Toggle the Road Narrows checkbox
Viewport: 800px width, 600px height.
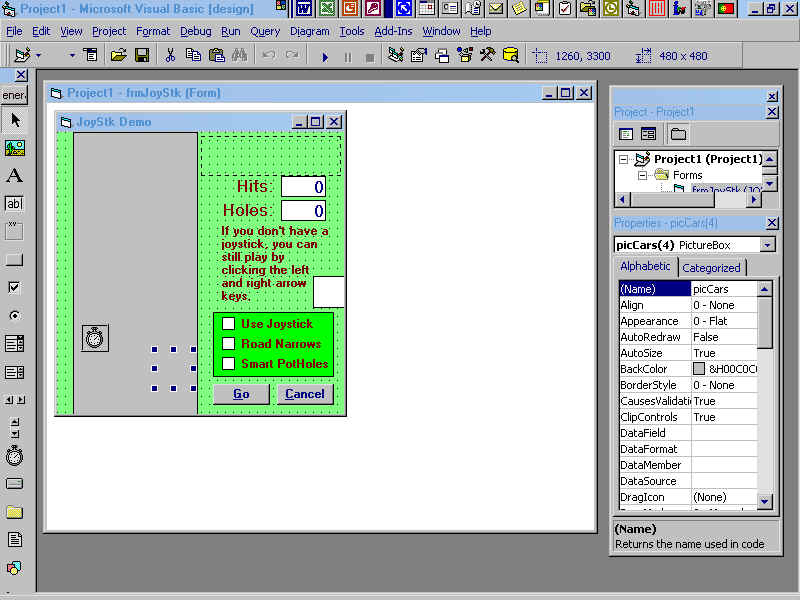(x=229, y=344)
